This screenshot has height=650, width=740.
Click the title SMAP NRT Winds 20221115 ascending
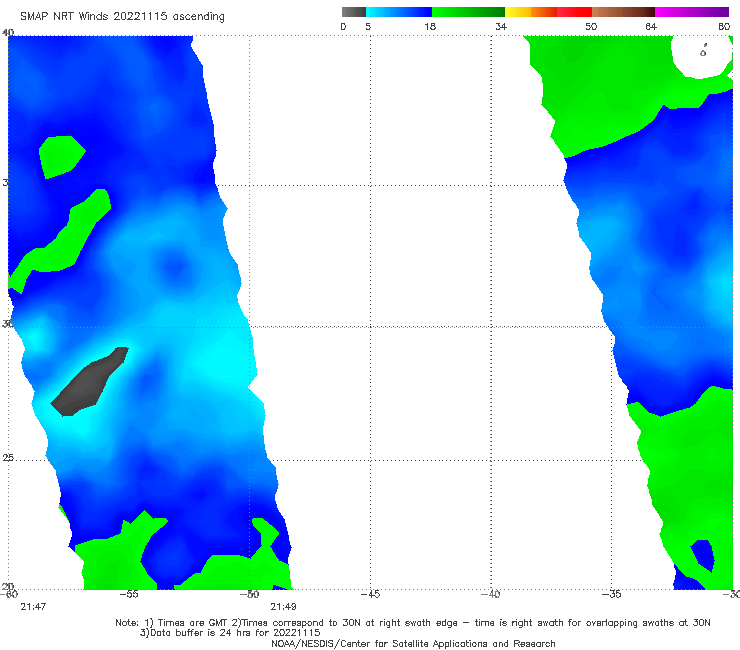click(x=122, y=16)
